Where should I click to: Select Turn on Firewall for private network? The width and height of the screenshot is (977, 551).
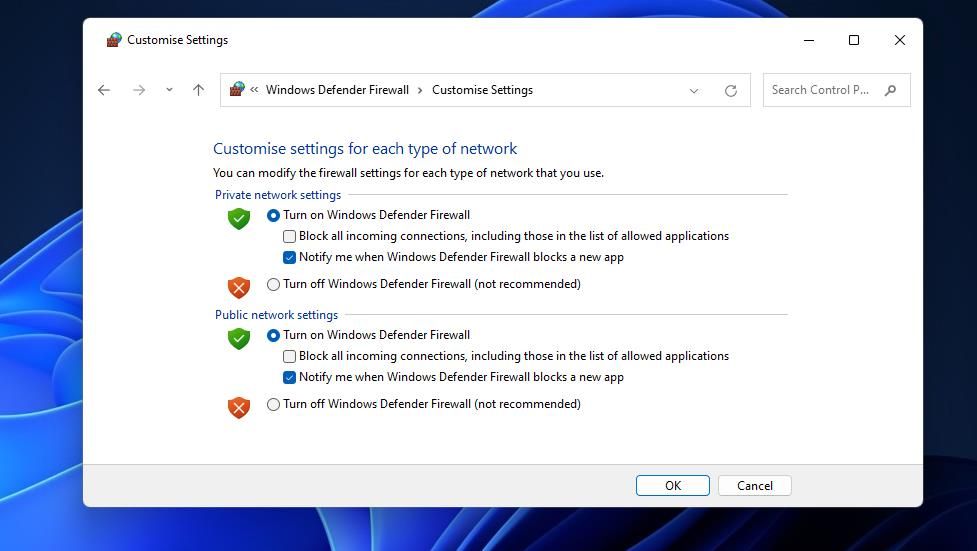click(x=273, y=215)
